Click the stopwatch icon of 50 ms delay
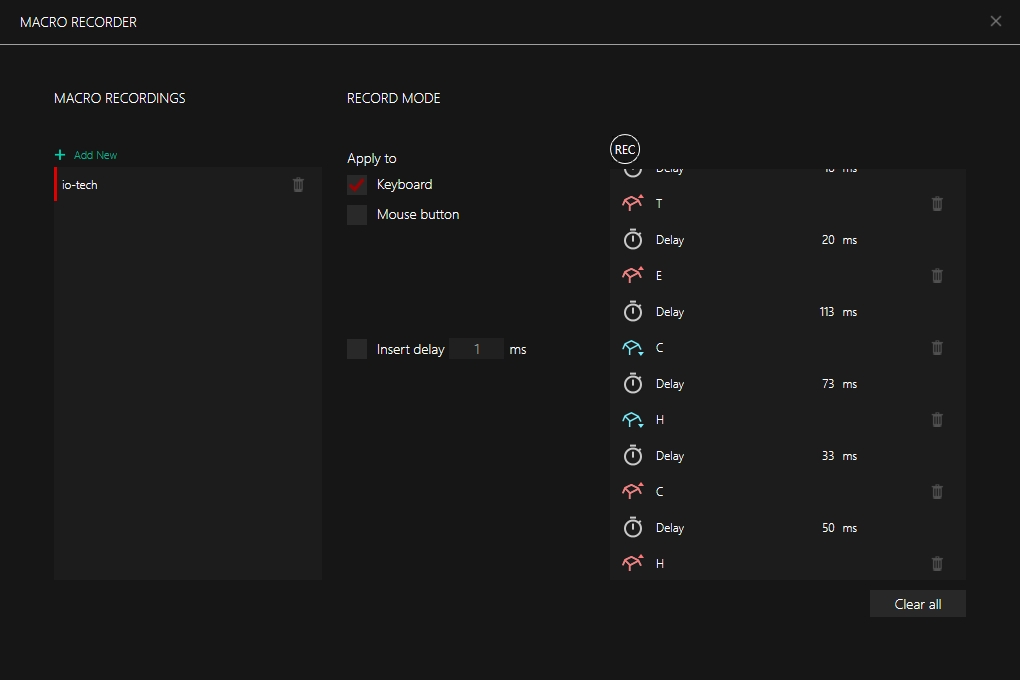Viewport: 1020px width, 680px height. tap(632, 527)
